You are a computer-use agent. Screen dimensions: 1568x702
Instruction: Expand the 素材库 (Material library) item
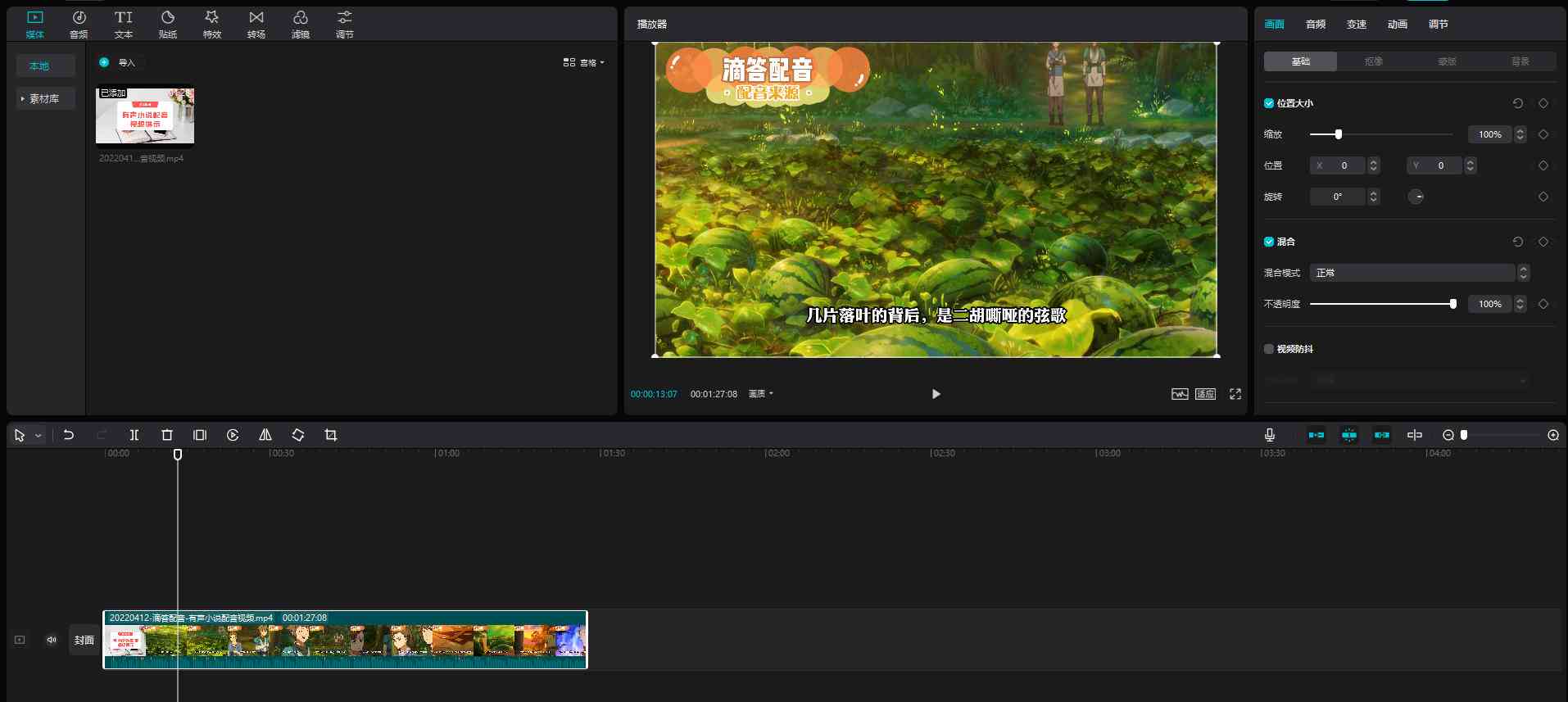point(45,98)
